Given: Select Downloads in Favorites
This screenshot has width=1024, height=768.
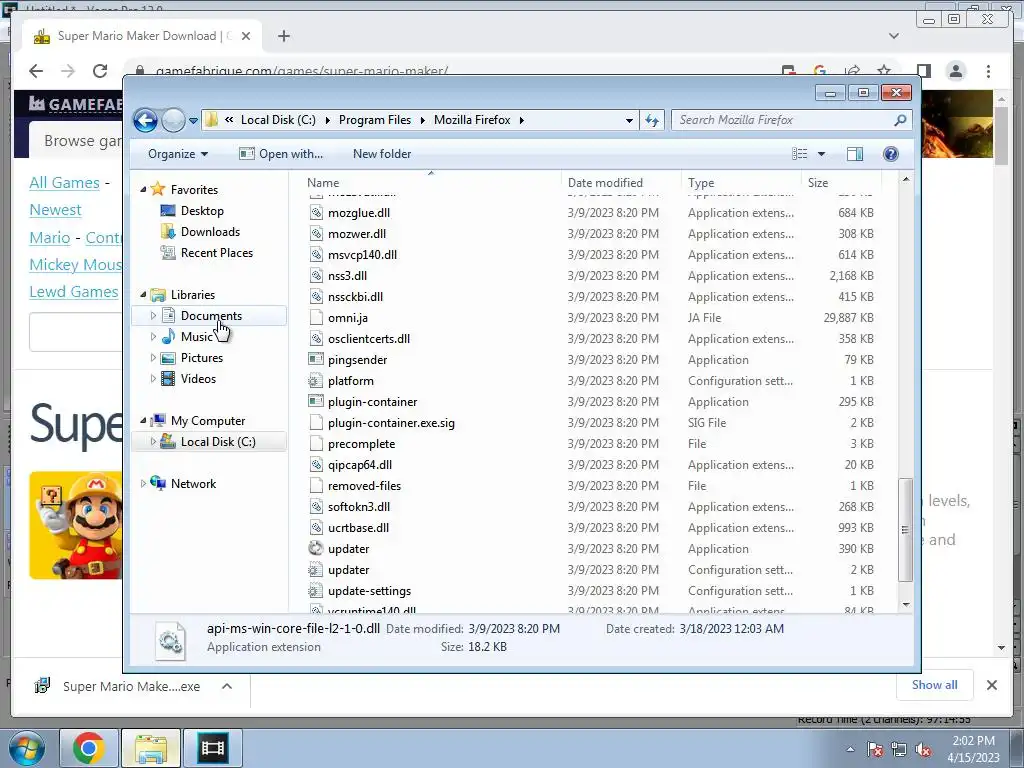Looking at the screenshot, I should coord(210,232).
